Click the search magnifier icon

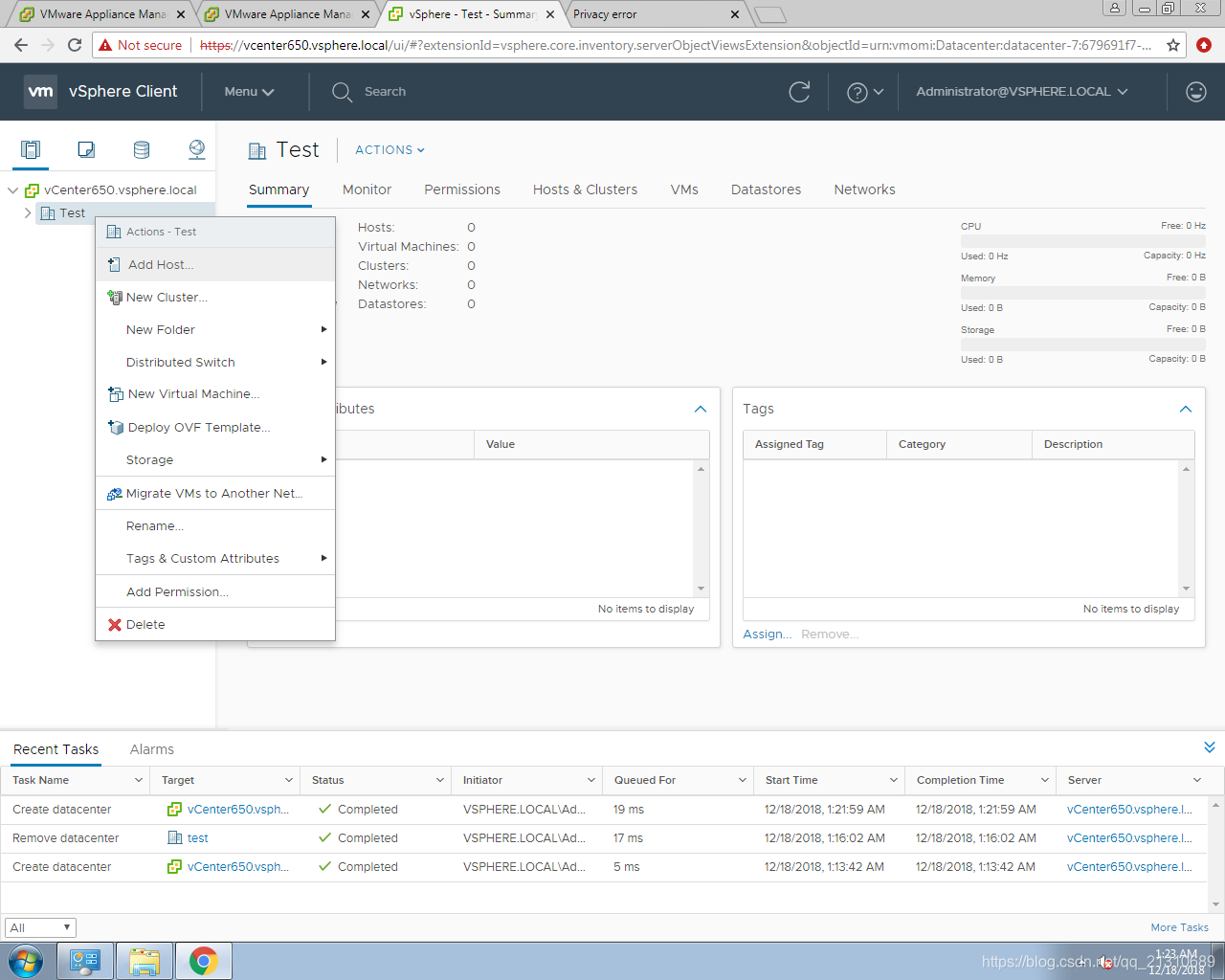342,92
